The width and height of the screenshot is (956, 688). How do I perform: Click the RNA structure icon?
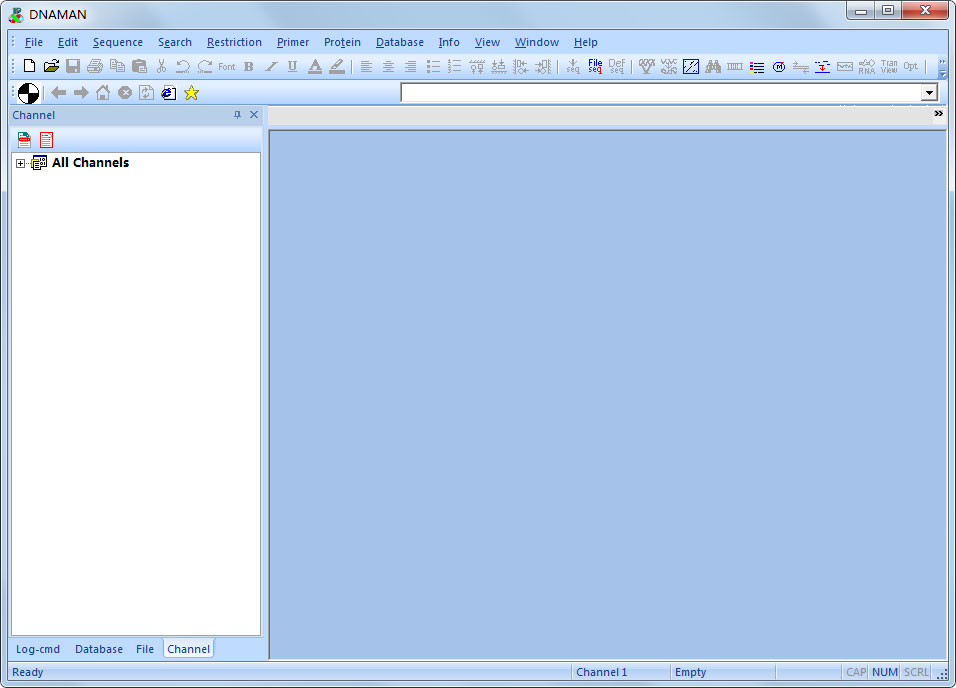(x=866, y=66)
